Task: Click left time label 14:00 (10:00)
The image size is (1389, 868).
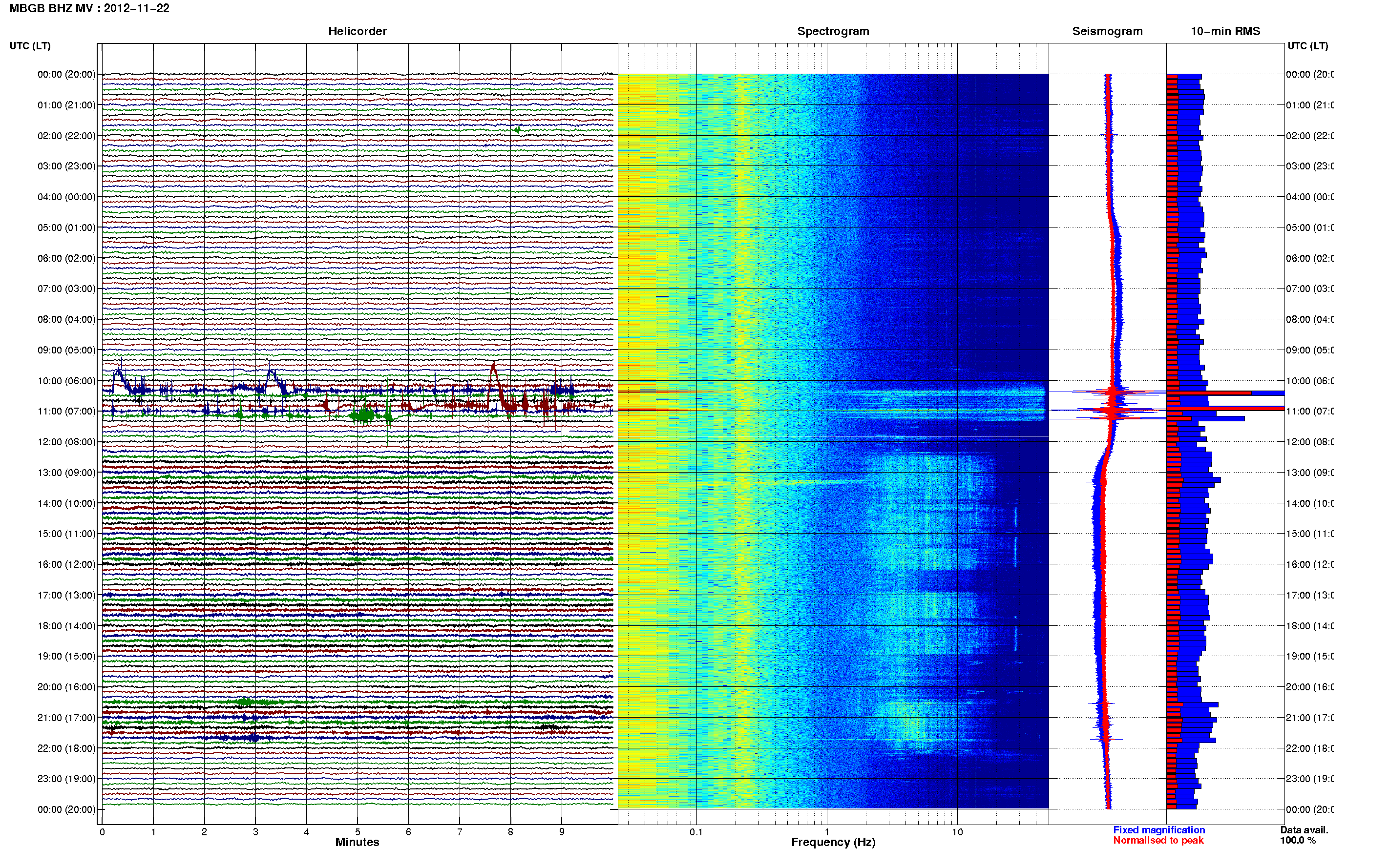Action: [66, 503]
